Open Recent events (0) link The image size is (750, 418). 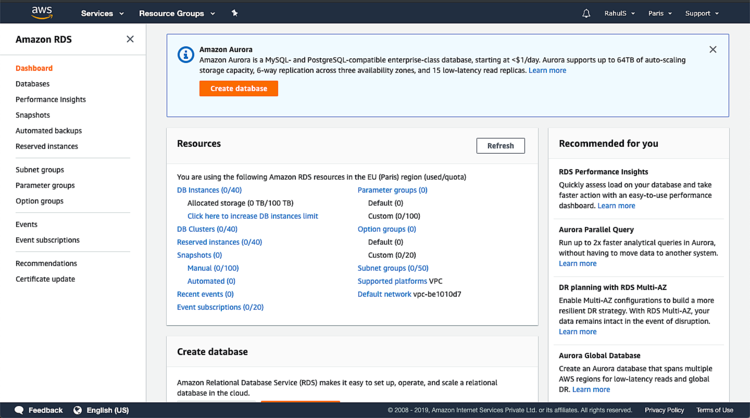pyautogui.click(x=205, y=294)
